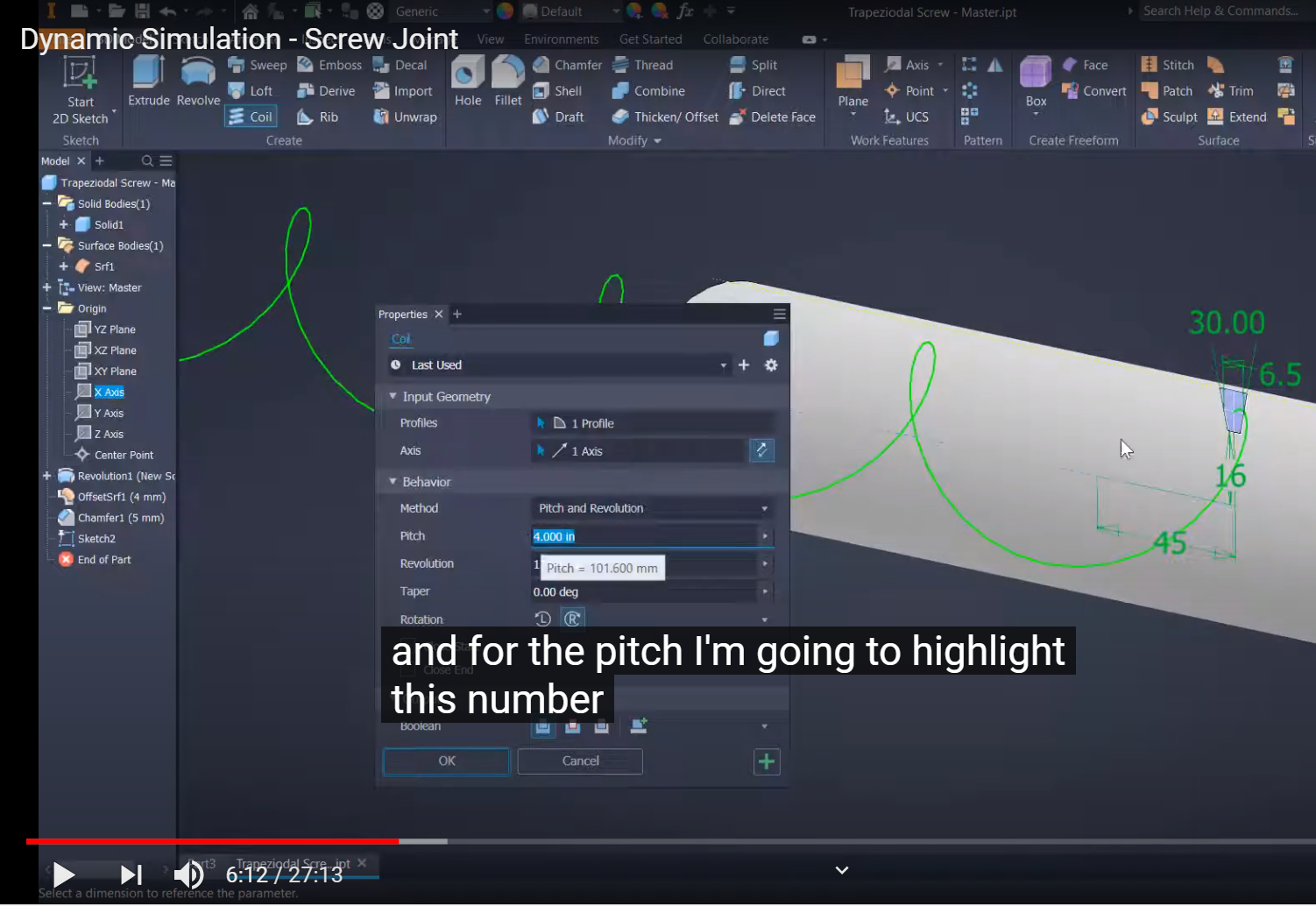
Task: Open the Hole tool
Action: tap(467, 83)
